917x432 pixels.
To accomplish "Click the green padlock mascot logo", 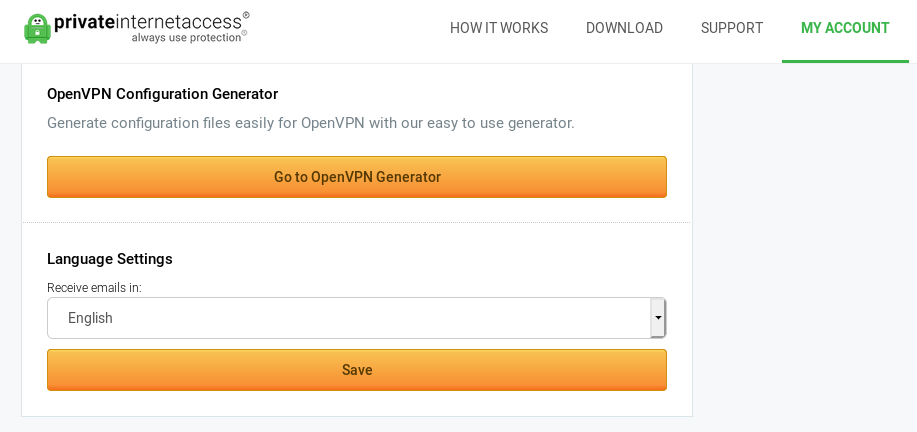I will [38, 28].
